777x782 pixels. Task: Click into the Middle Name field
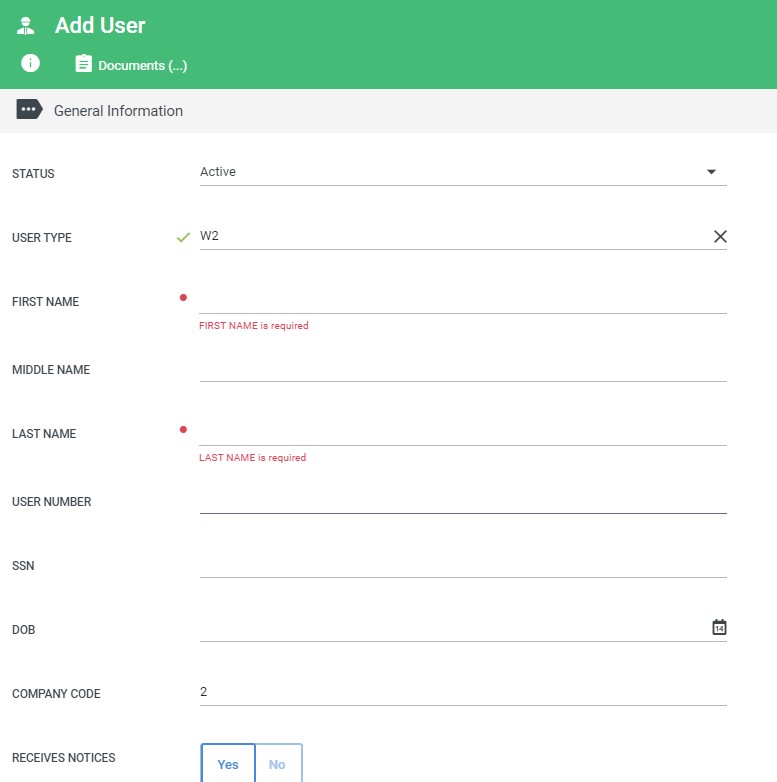[x=462, y=368]
